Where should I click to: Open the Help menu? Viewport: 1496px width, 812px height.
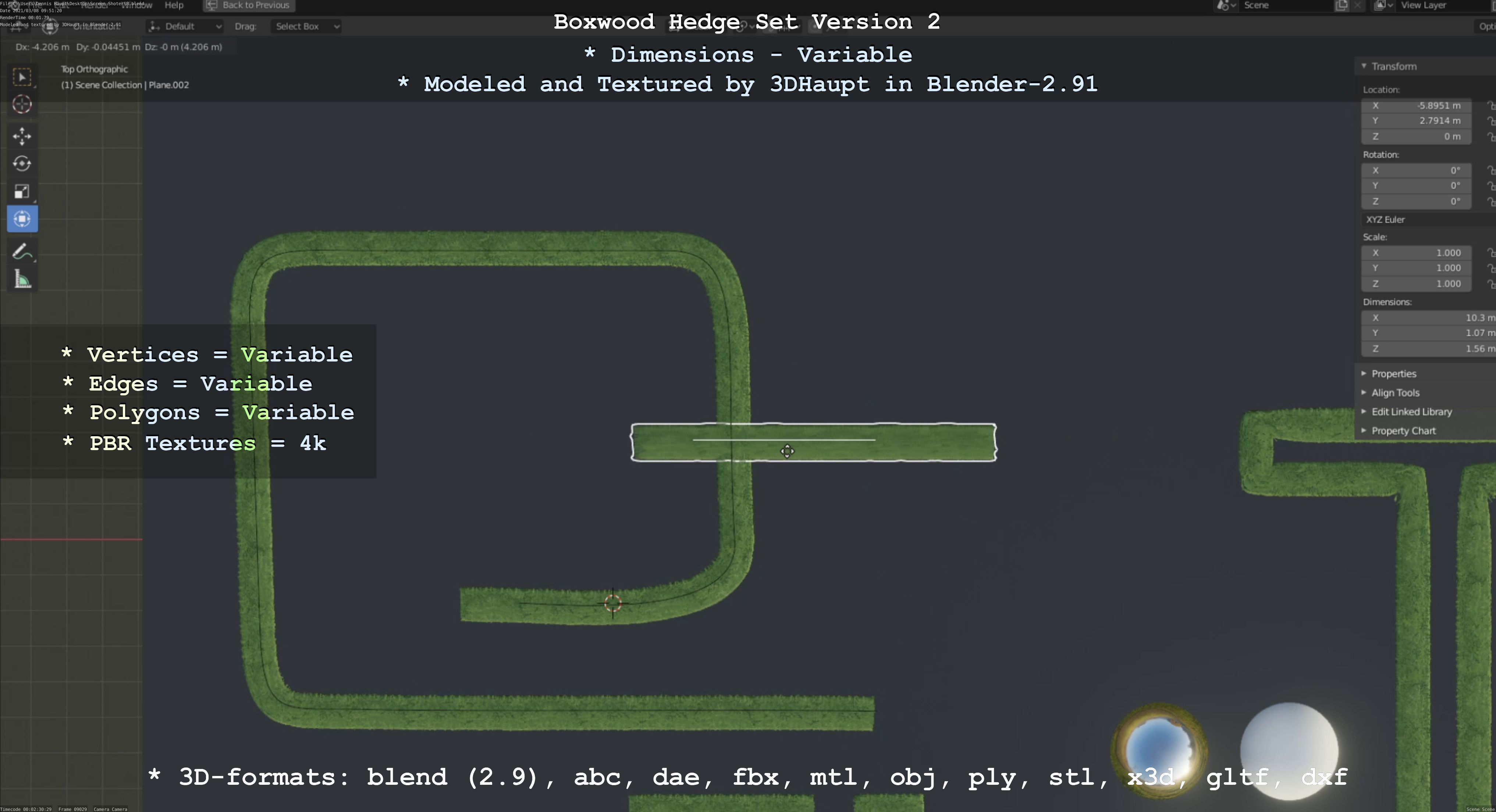tap(174, 5)
